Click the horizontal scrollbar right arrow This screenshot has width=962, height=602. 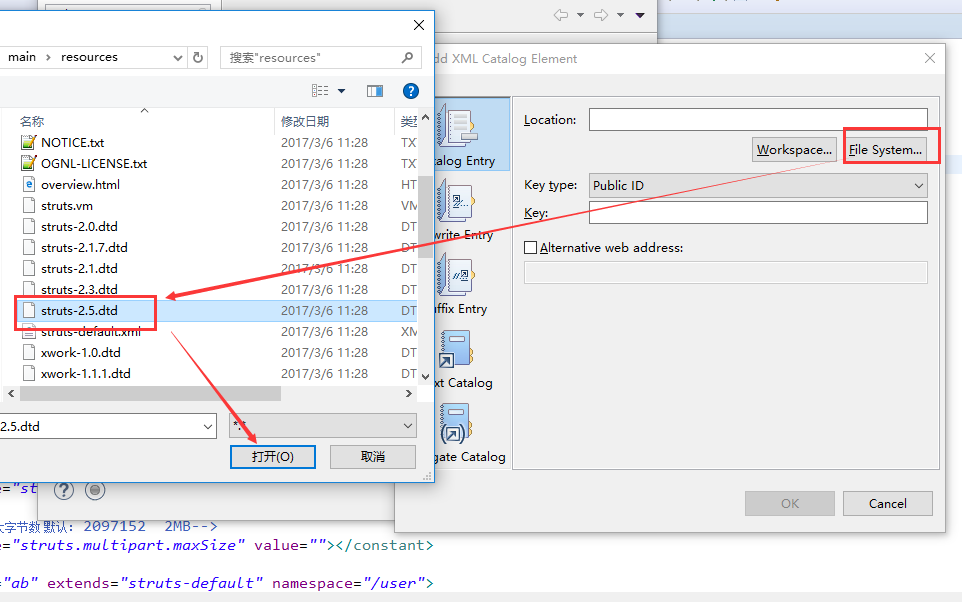pyautogui.click(x=409, y=394)
